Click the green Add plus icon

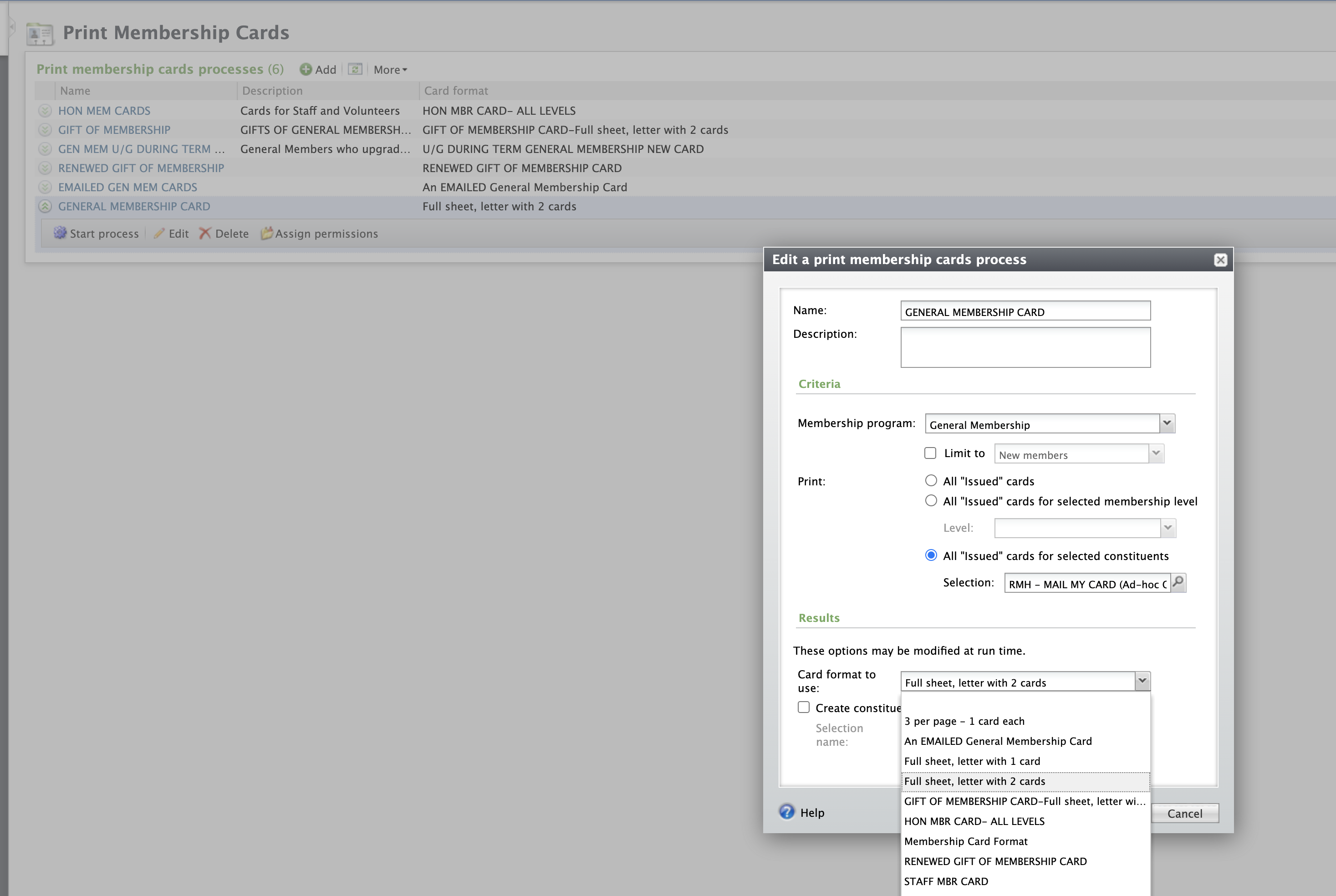coord(306,69)
